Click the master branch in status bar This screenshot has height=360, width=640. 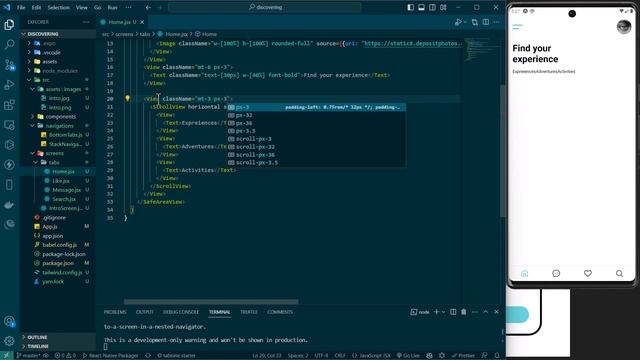(x=28, y=356)
